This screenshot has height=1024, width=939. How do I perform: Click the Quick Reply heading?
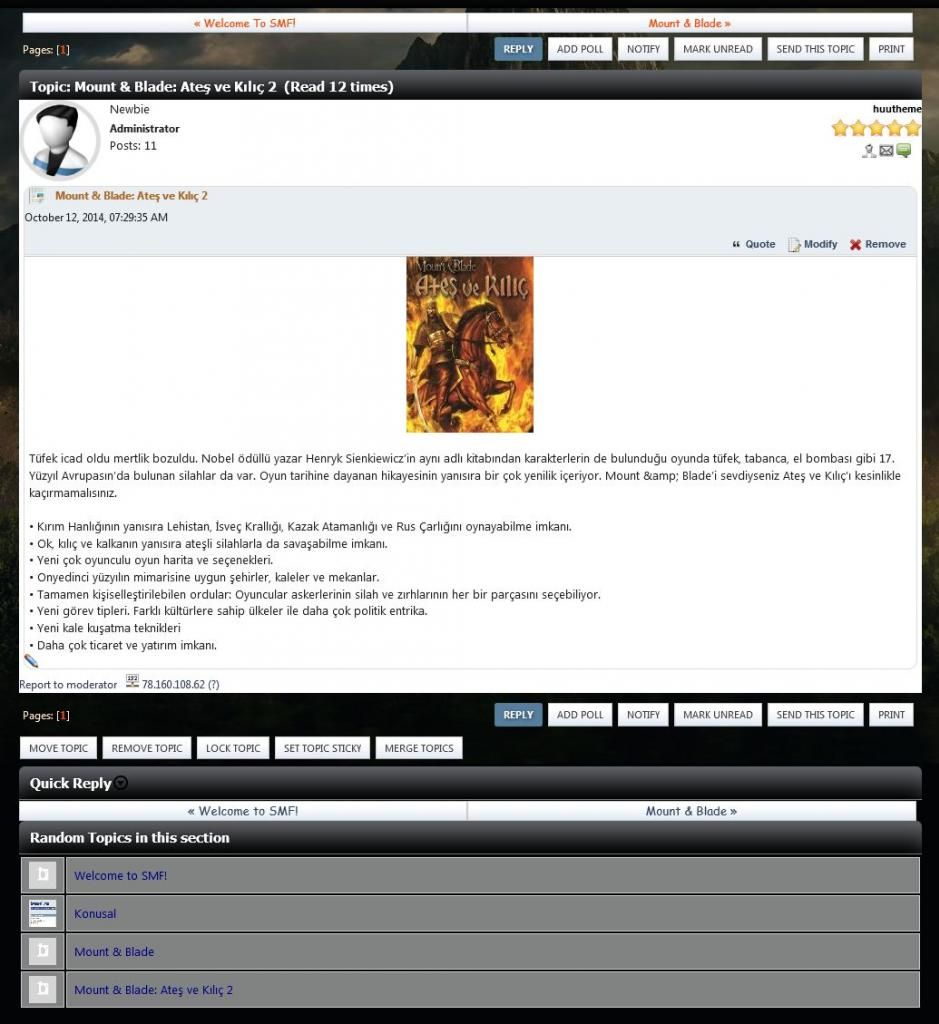[x=71, y=783]
